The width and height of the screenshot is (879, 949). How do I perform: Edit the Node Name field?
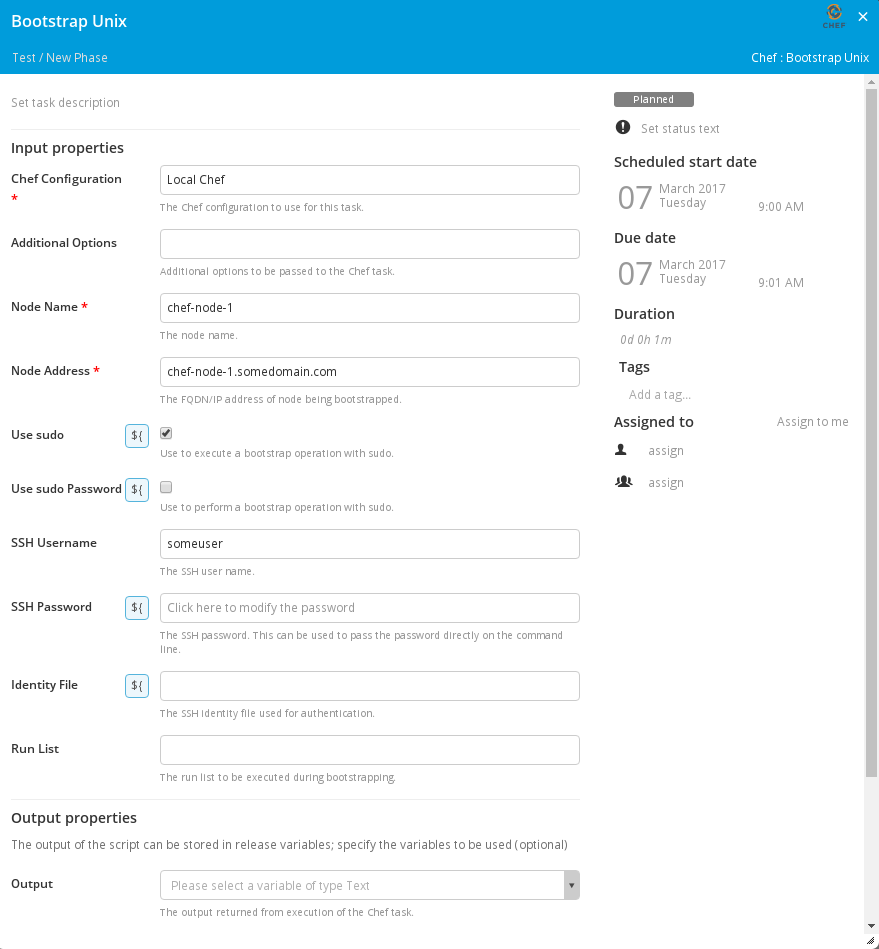[370, 308]
